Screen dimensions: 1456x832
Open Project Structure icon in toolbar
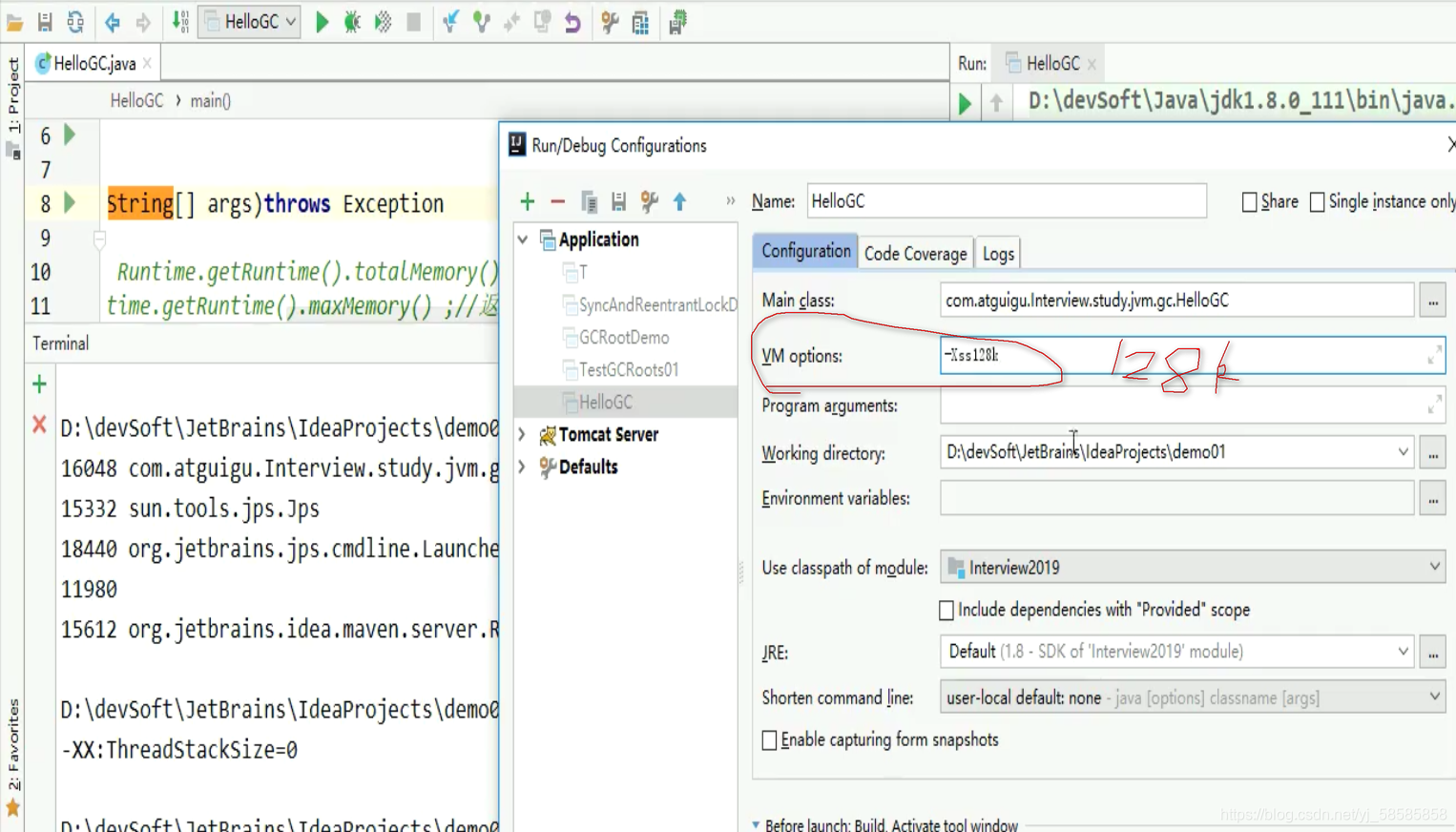tap(640, 22)
